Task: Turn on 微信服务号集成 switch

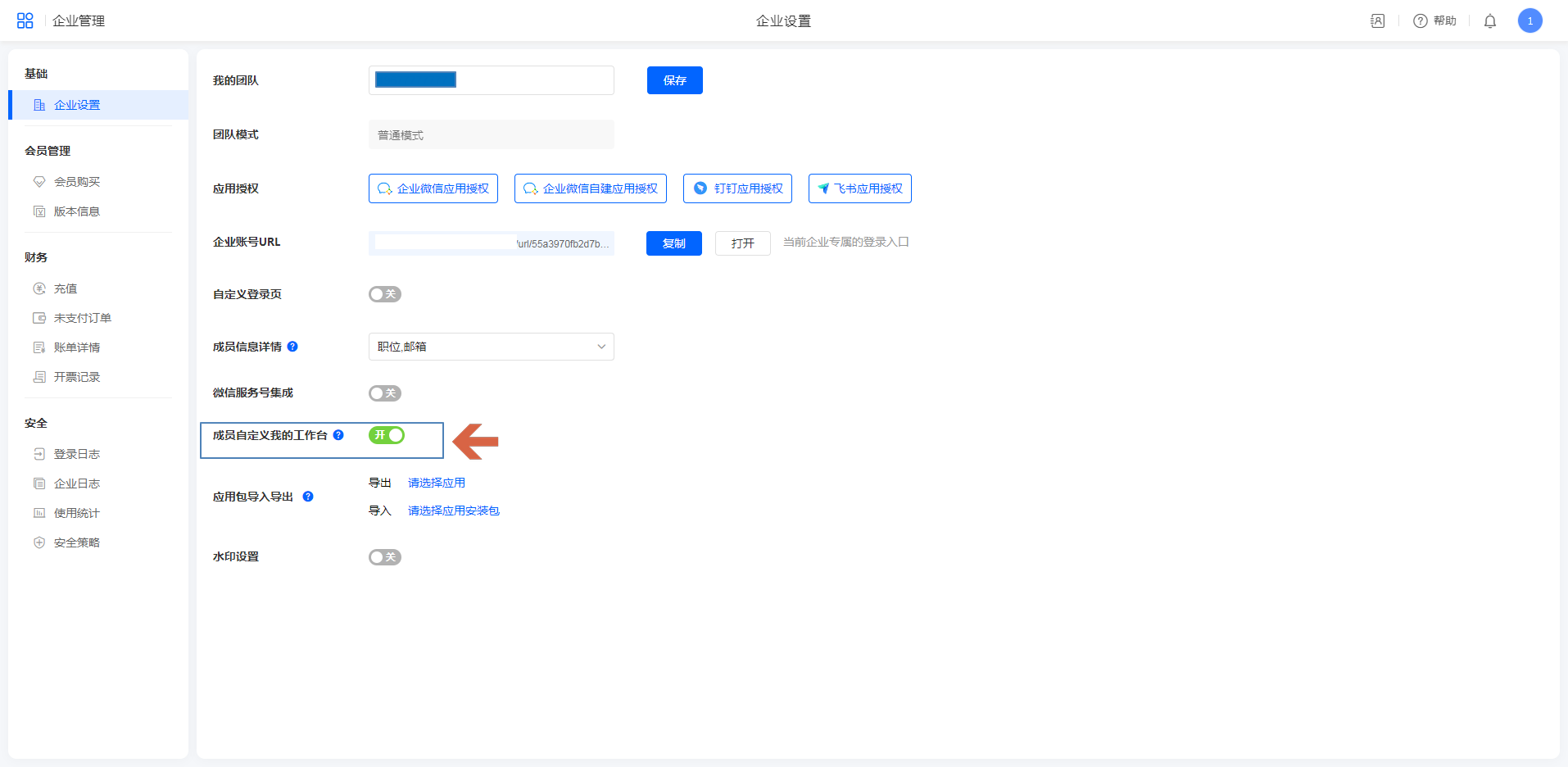Action: point(384,393)
